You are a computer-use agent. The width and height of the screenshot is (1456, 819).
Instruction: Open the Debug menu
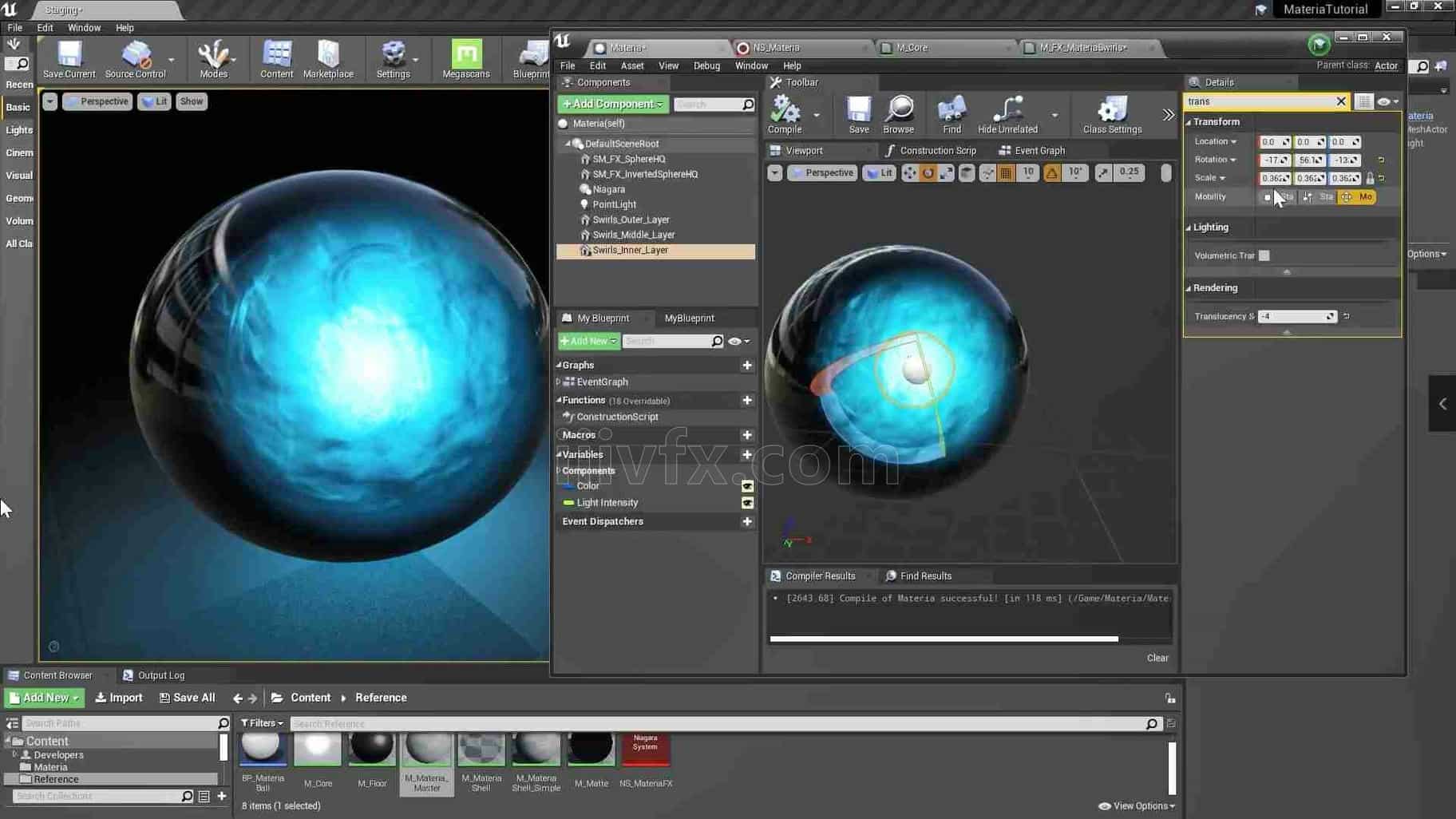tap(706, 65)
